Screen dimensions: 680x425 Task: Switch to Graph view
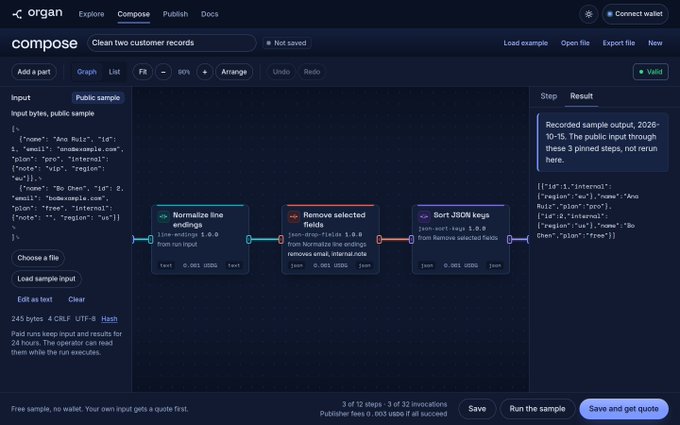[87, 72]
